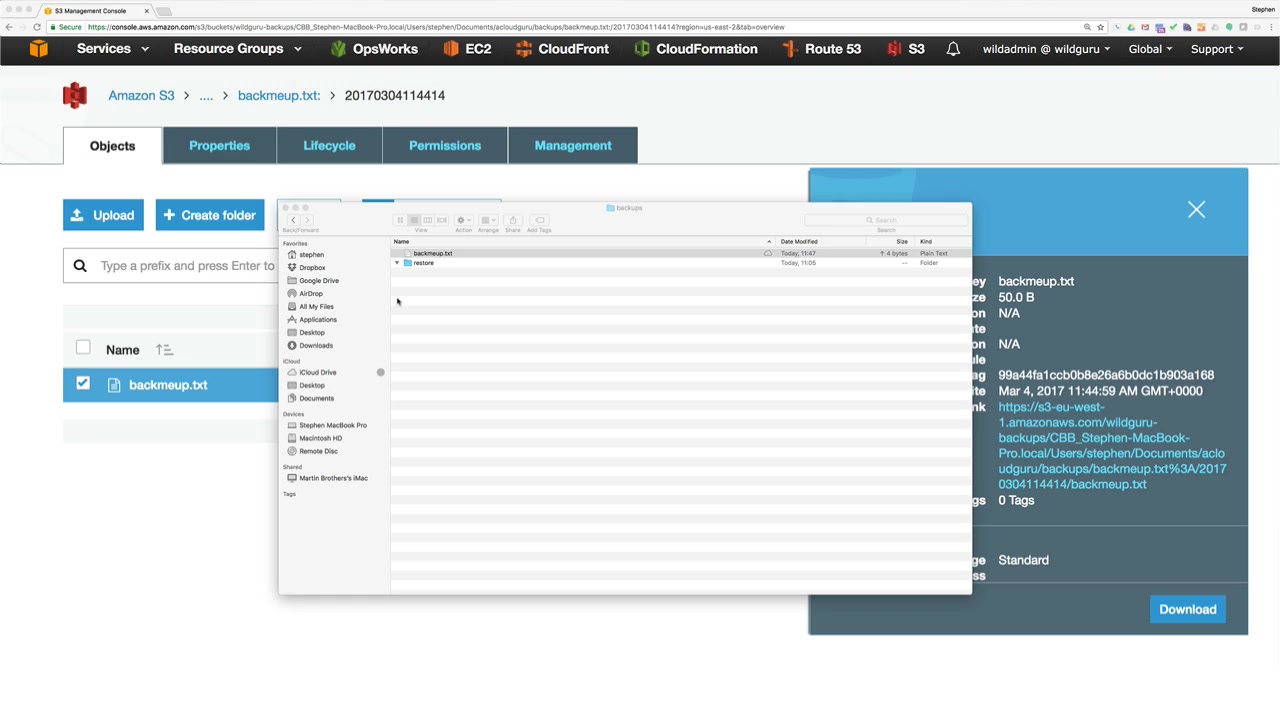Open Dropbox in Finder sidebar
Viewport: 1280px width, 720px height.
[x=312, y=268]
